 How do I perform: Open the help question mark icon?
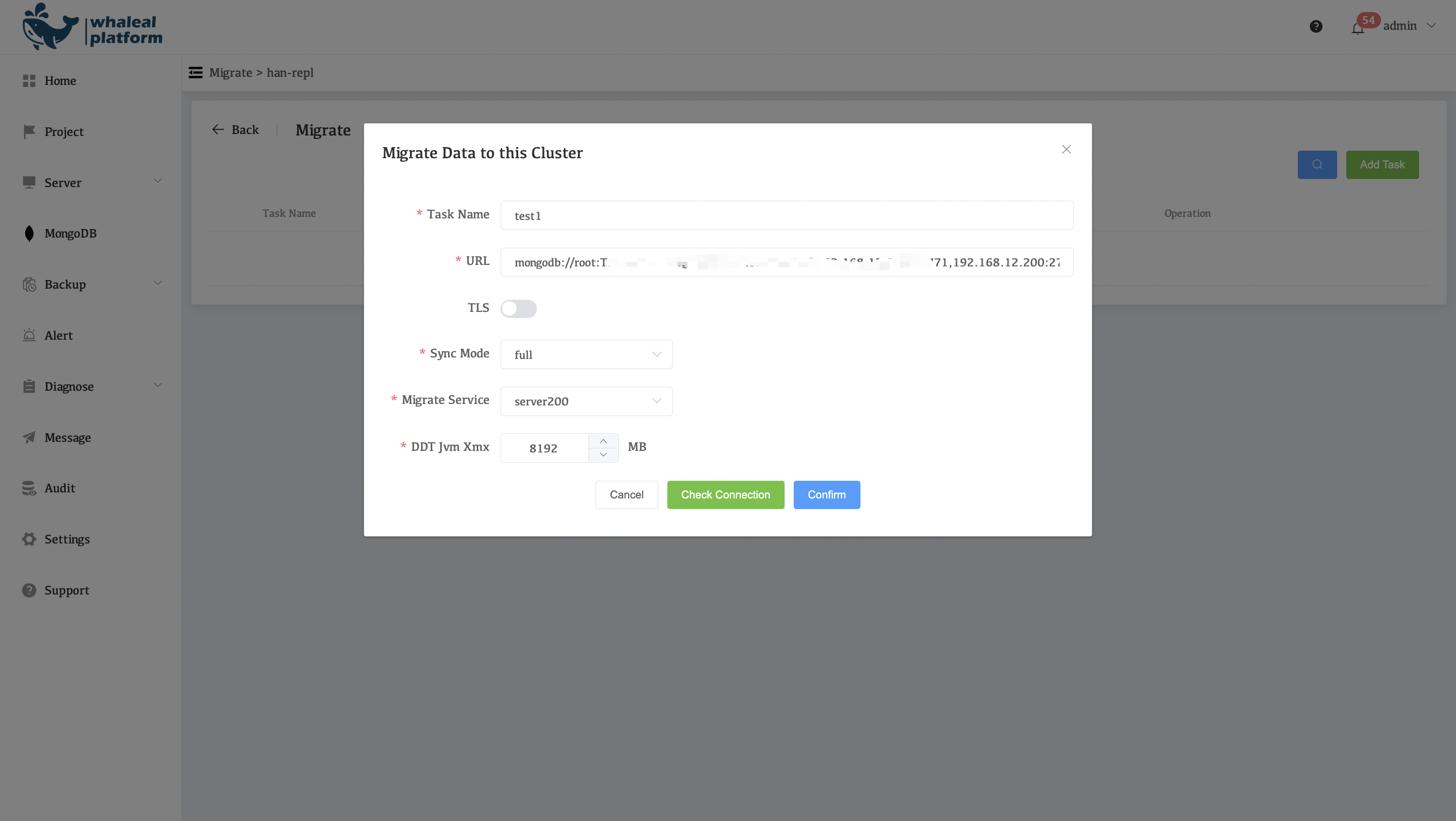1316,27
